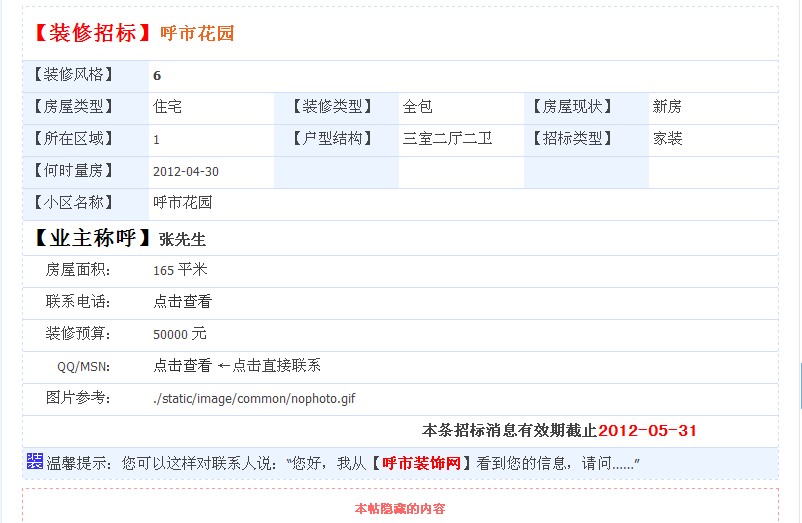Click the page scrollbar at the right edge

click(x=800, y=386)
